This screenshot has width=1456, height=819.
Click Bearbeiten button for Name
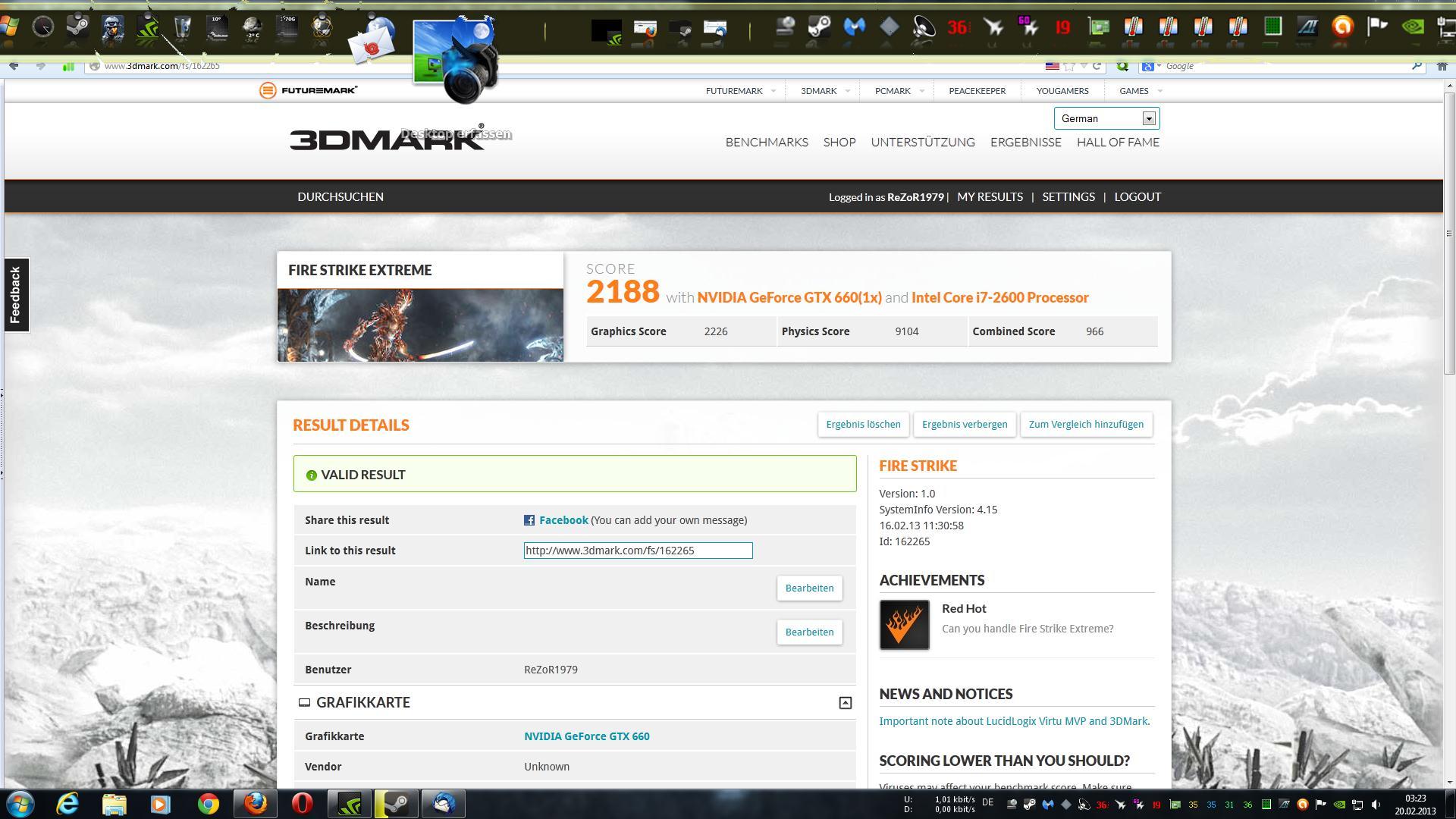click(809, 588)
